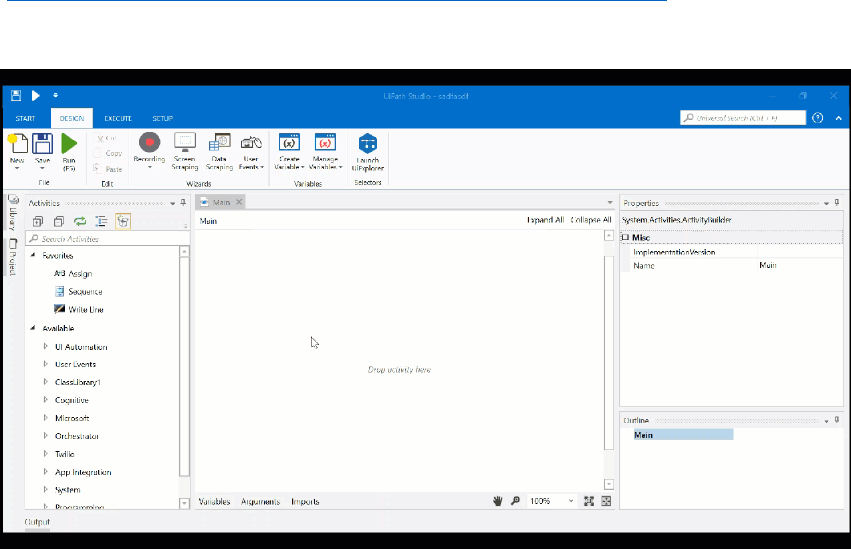Toggle the pan hand tool
This screenshot has height=549, width=851.
(498, 501)
